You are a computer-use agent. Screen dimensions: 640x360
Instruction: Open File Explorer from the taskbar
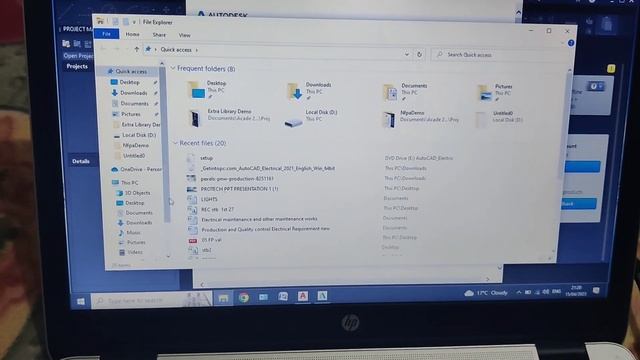[x=223, y=298]
